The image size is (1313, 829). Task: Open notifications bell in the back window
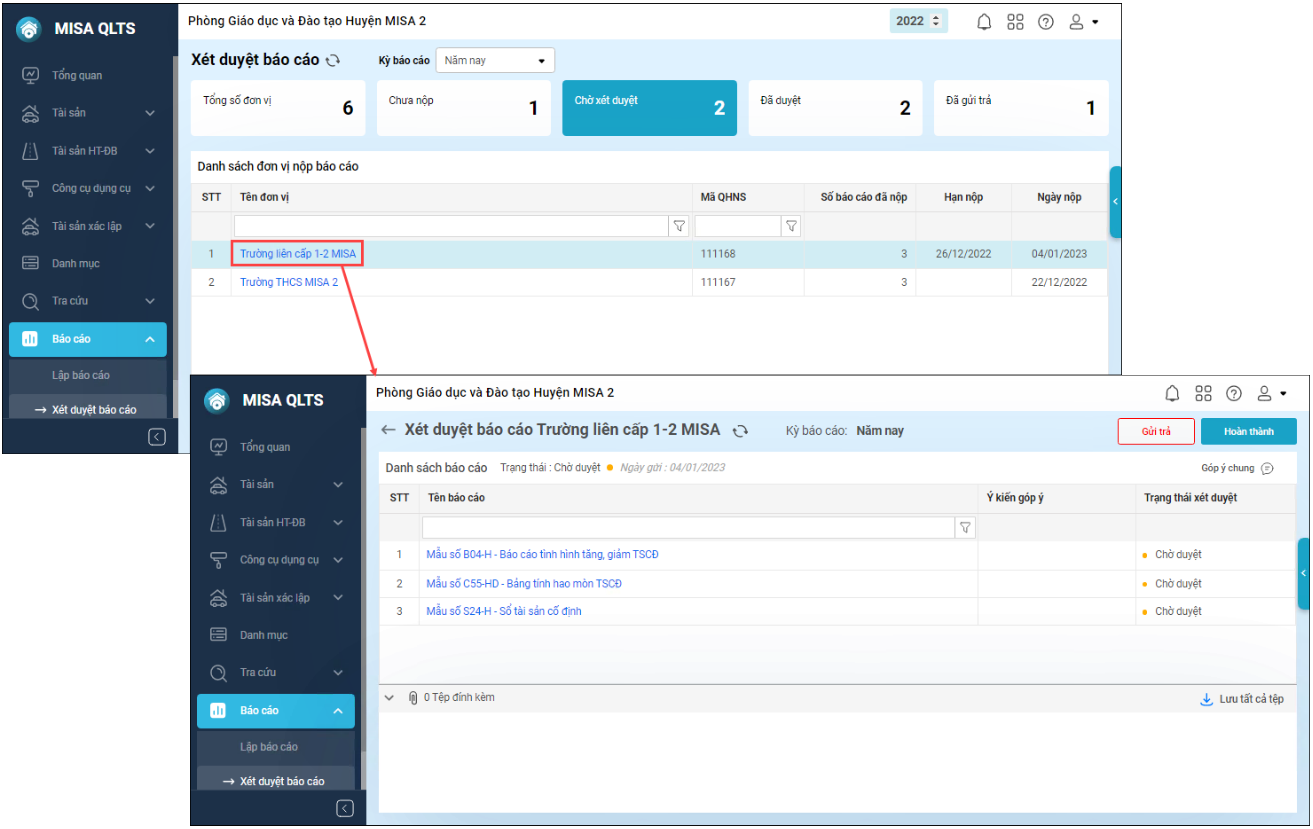984,22
